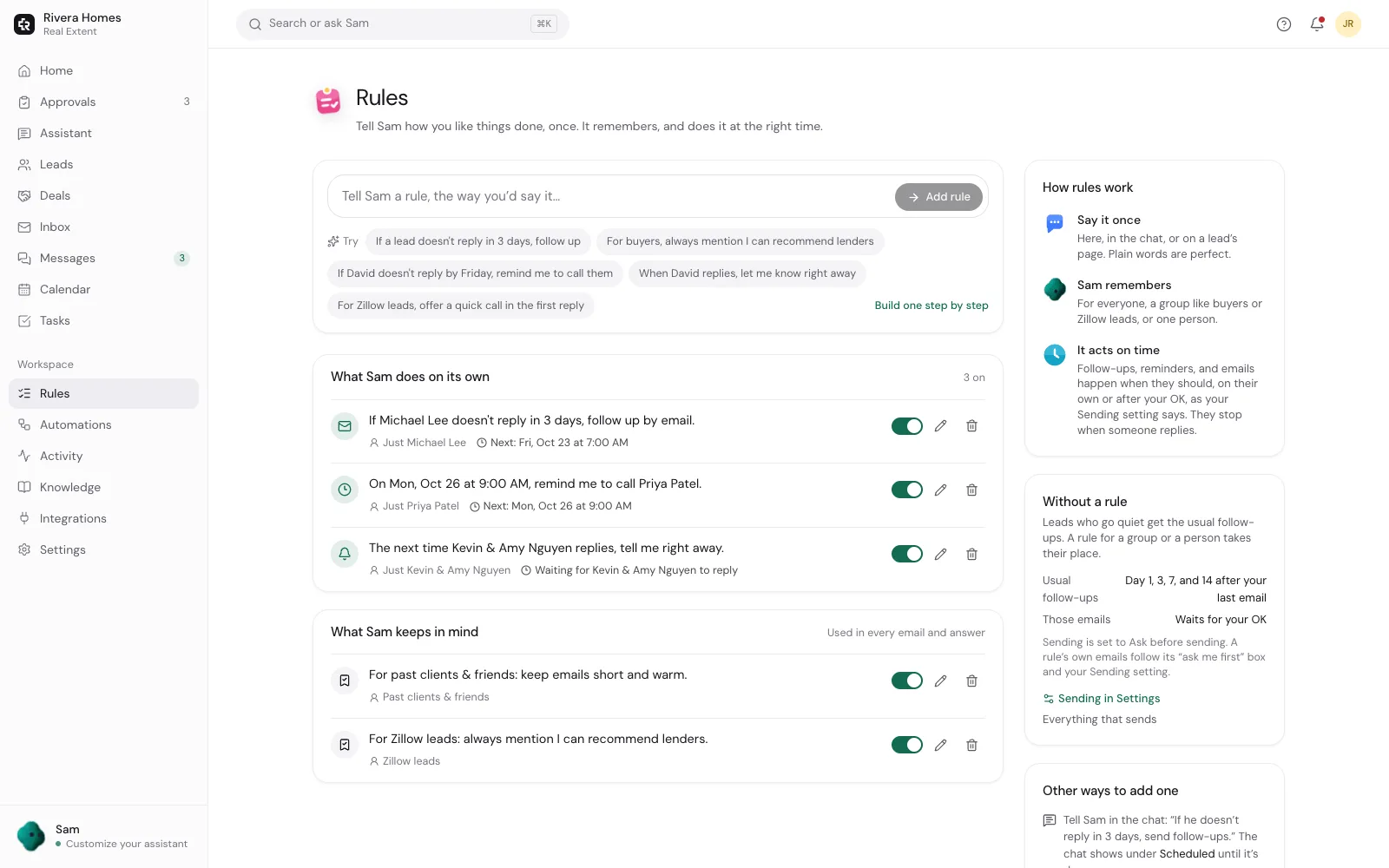The height and width of the screenshot is (868, 1389).
Task: Open Leads in the sidebar
Action: 103,165
